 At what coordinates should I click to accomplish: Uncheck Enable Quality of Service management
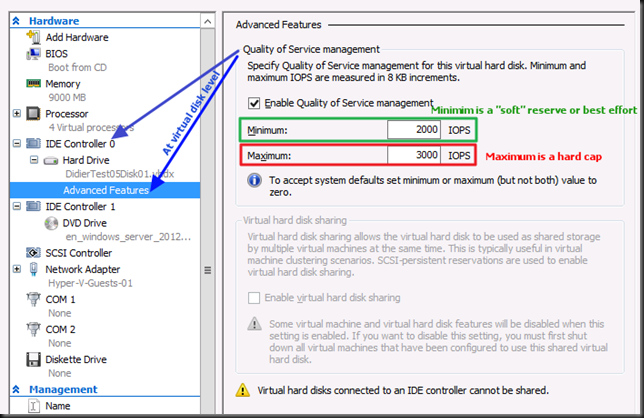[x=254, y=103]
